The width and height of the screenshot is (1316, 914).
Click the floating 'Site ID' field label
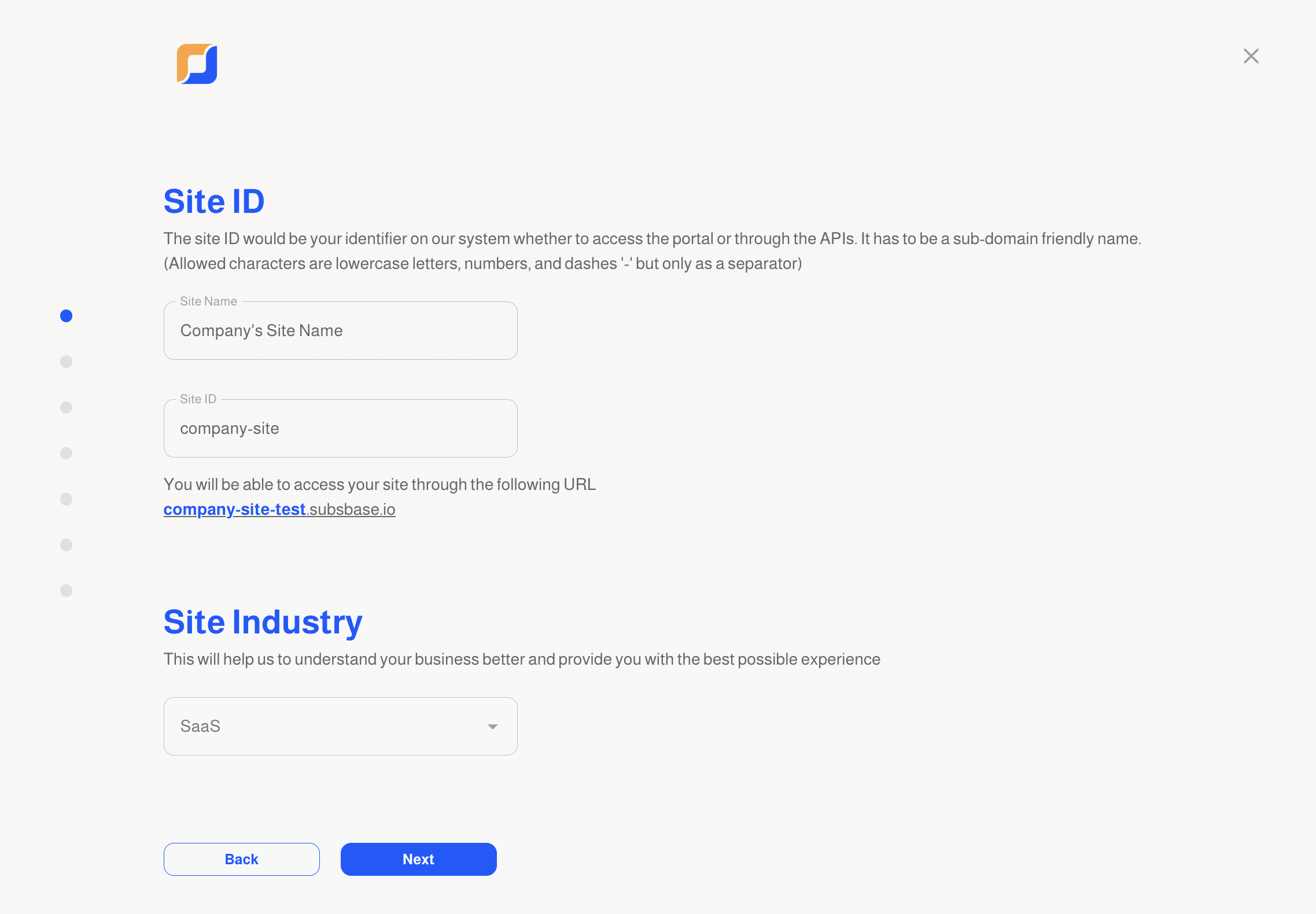[x=198, y=399]
